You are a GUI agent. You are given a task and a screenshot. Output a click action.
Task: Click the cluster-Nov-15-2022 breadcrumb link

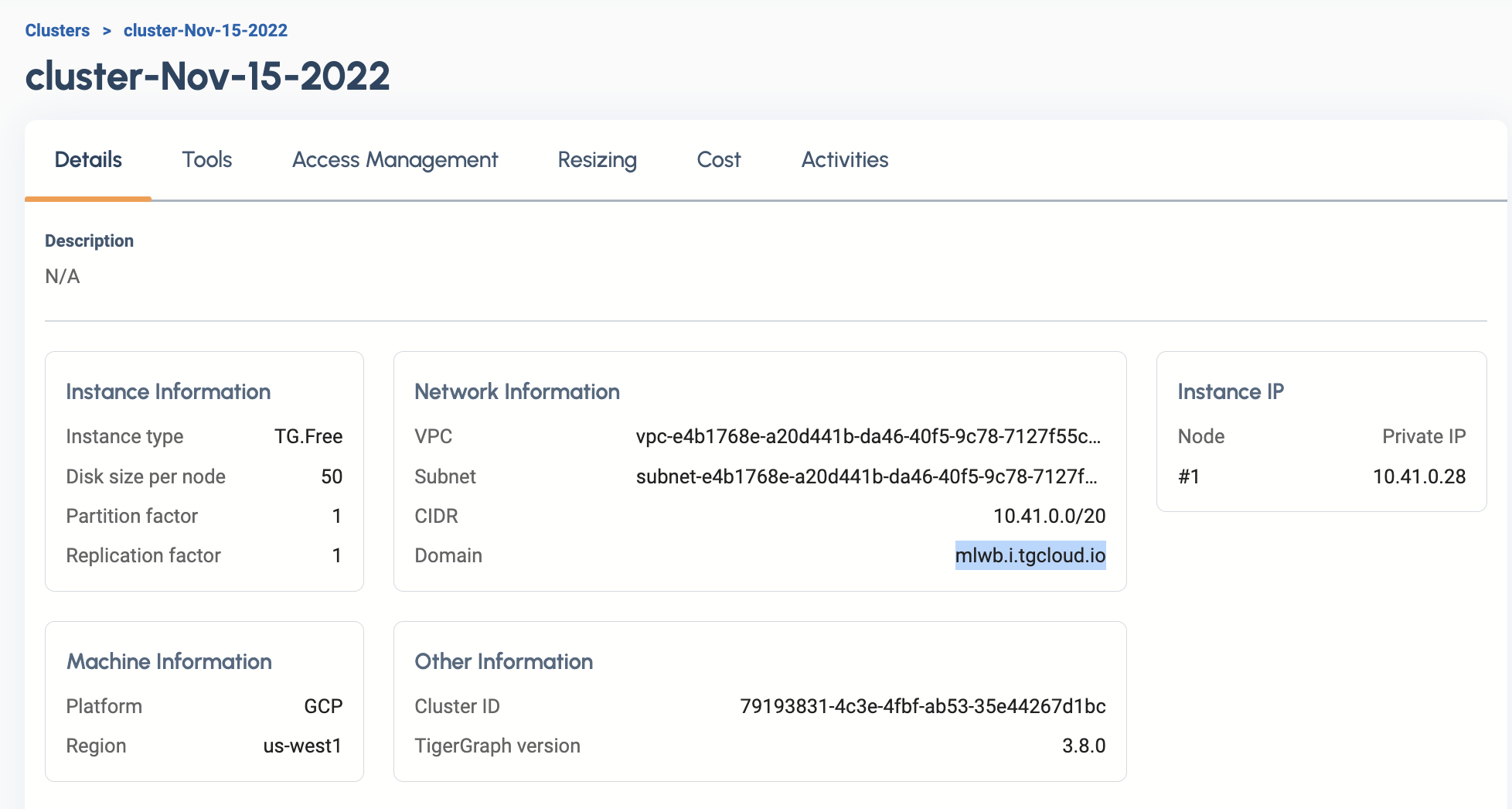[205, 31]
